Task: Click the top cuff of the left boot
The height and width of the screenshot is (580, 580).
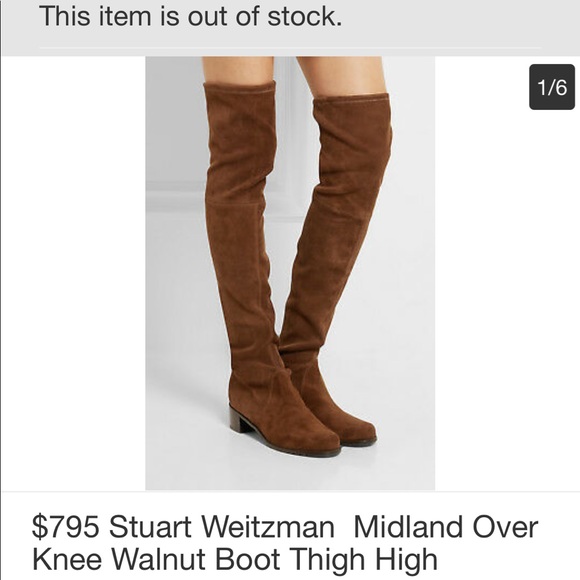Action: pyautogui.click(x=240, y=87)
